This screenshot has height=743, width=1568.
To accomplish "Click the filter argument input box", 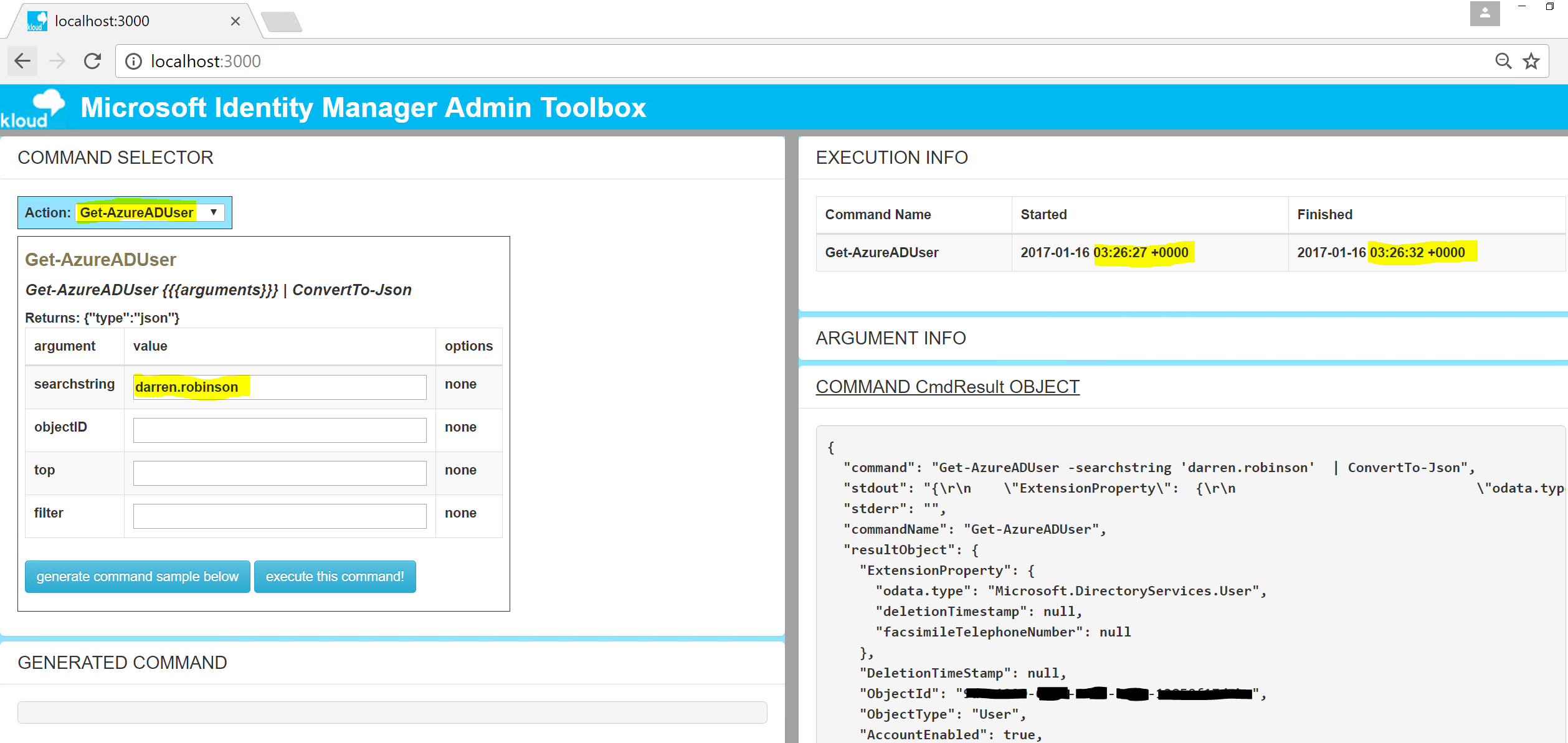I will 279,516.
